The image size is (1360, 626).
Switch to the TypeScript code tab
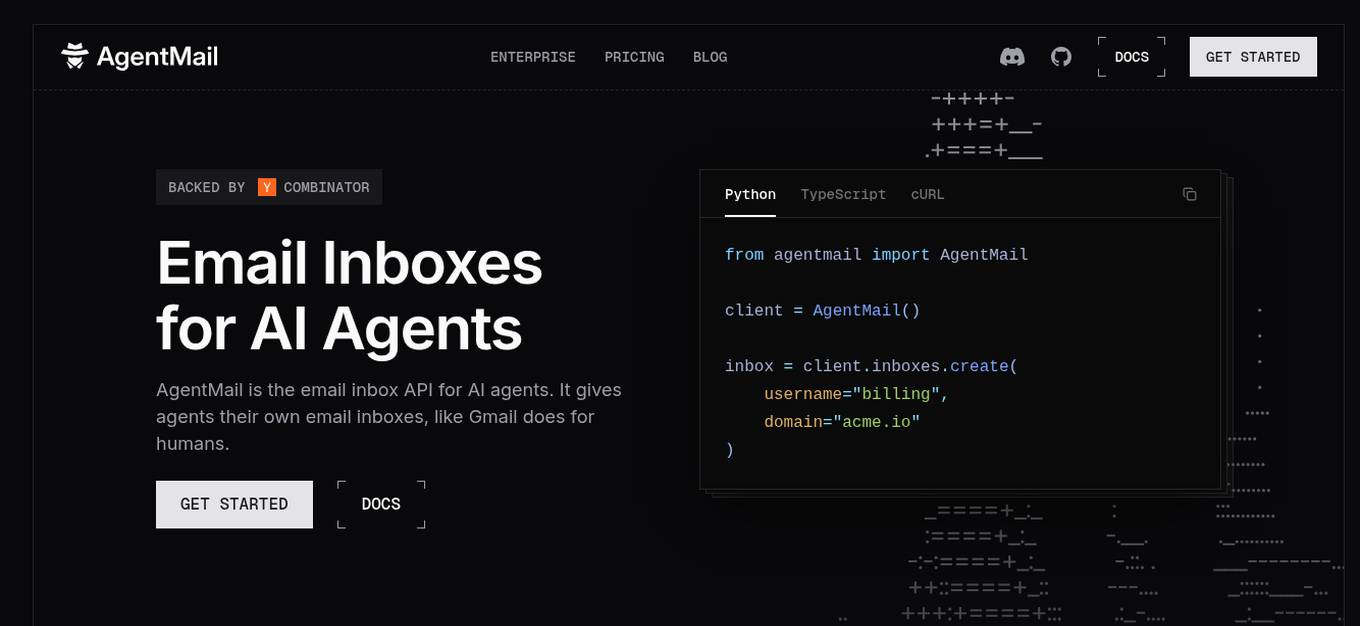(x=843, y=194)
